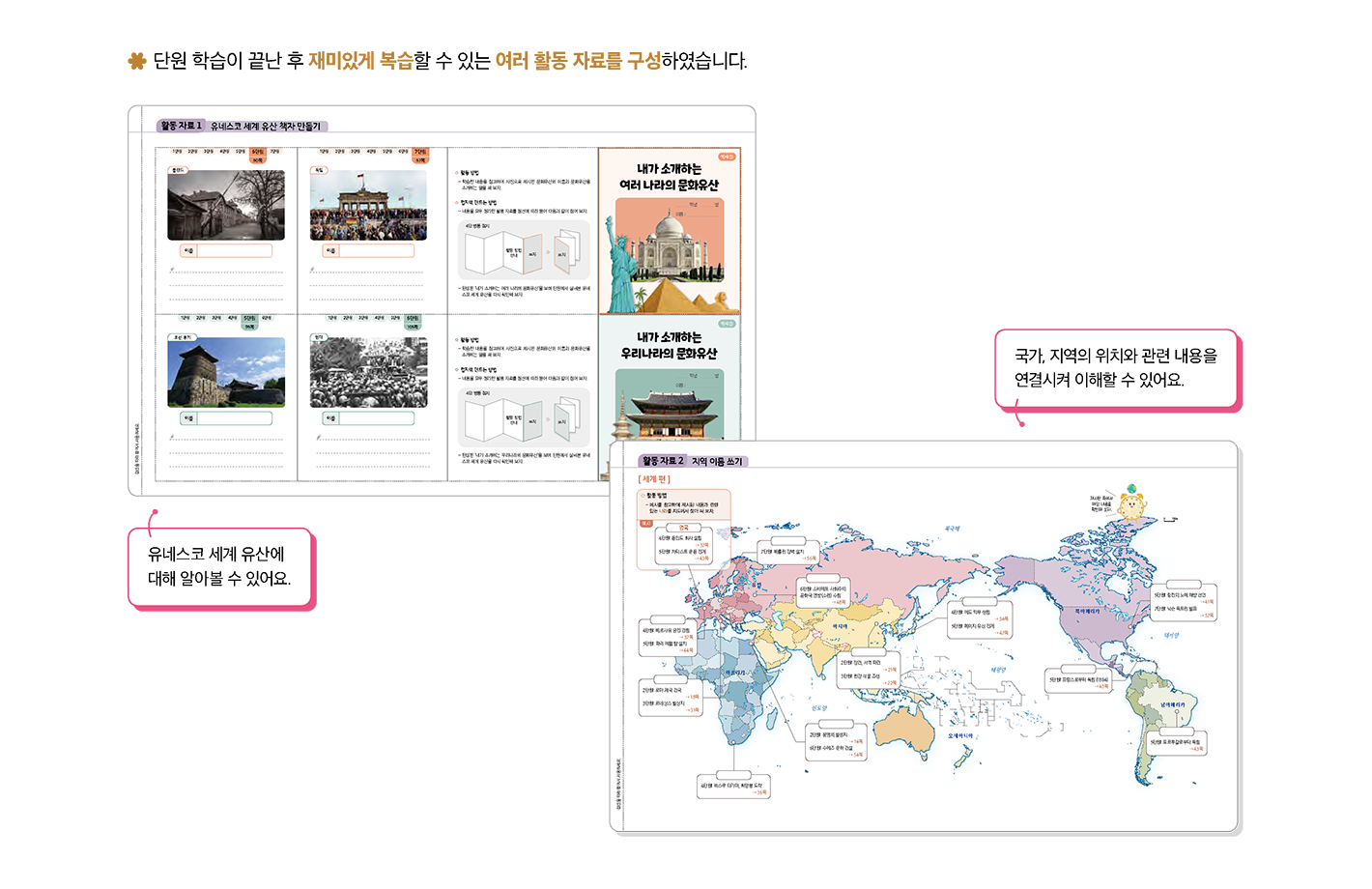Click the [세계 편] heading
The height and width of the screenshot is (889, 1372).
click(654, 479)
